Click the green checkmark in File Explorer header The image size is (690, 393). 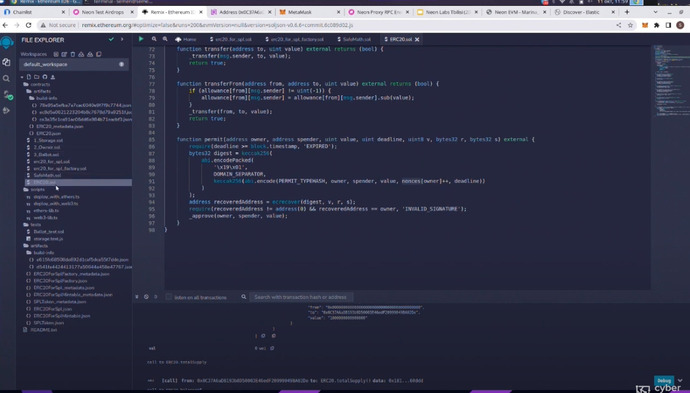point(111,40)
